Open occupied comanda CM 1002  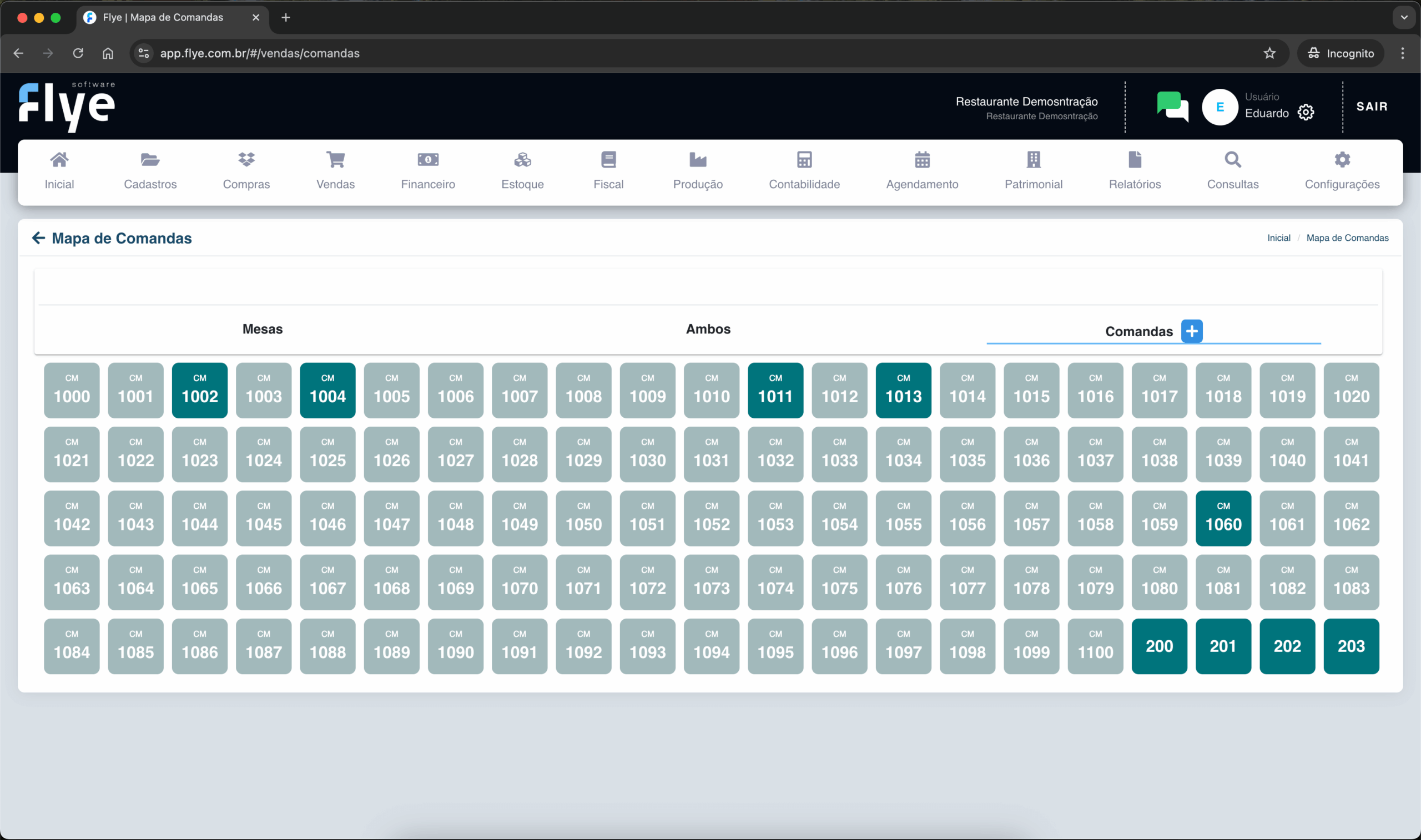[200, 391]
